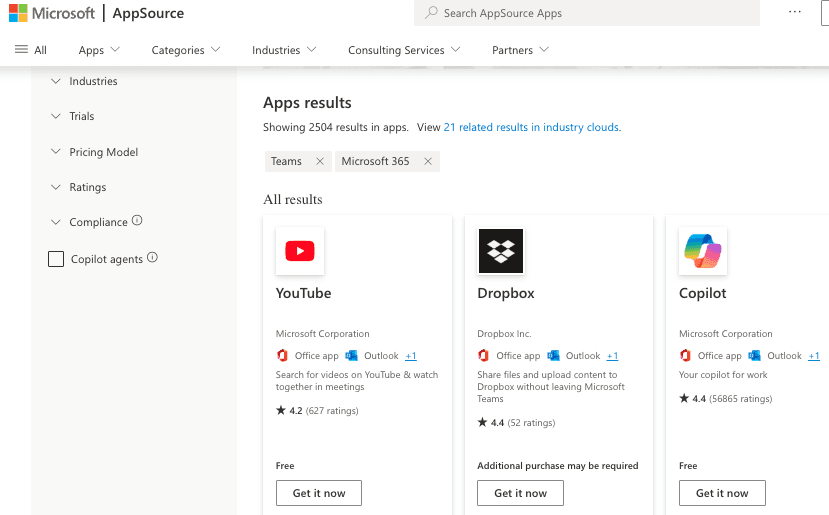The height and width of the screenshot is (515, 829).
Task: Expand the Trials filter section
Action: (x=72, y=116)
